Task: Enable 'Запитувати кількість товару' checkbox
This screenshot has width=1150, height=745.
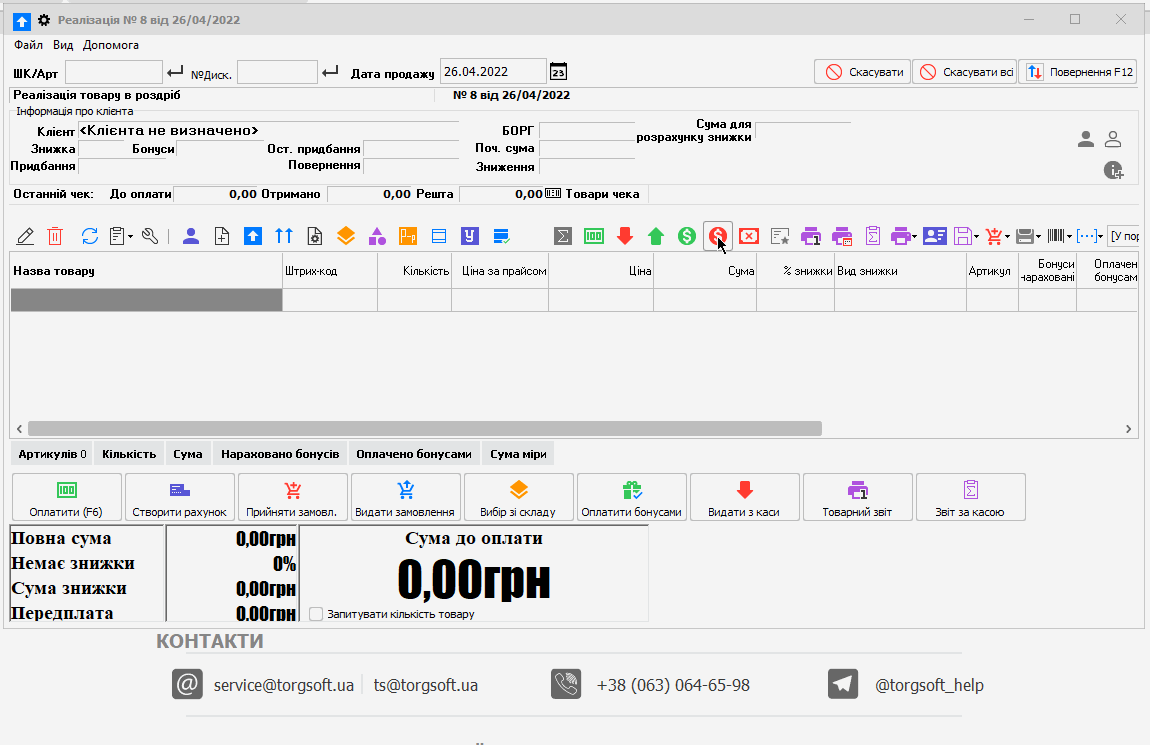Action: click(316, 614)
